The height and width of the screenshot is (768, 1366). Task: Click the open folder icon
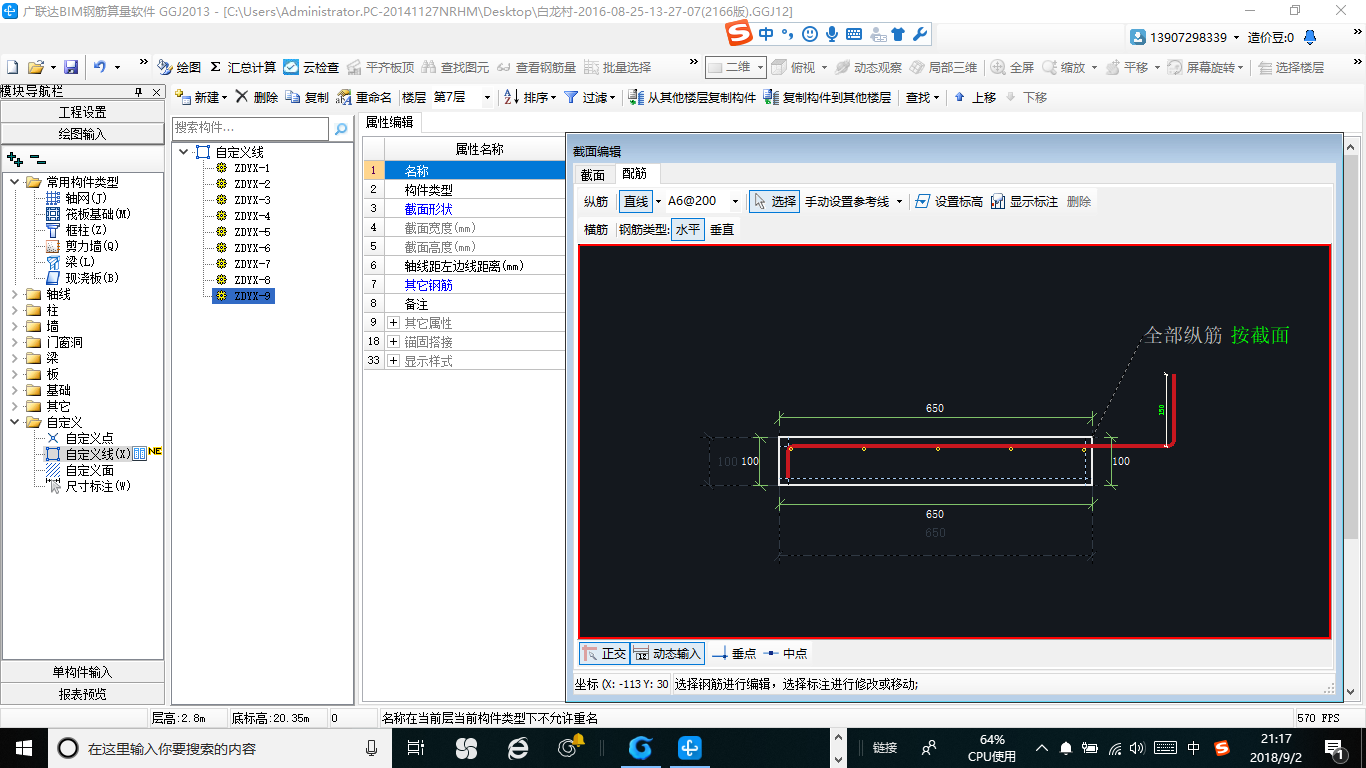click(x=35, y=67)
